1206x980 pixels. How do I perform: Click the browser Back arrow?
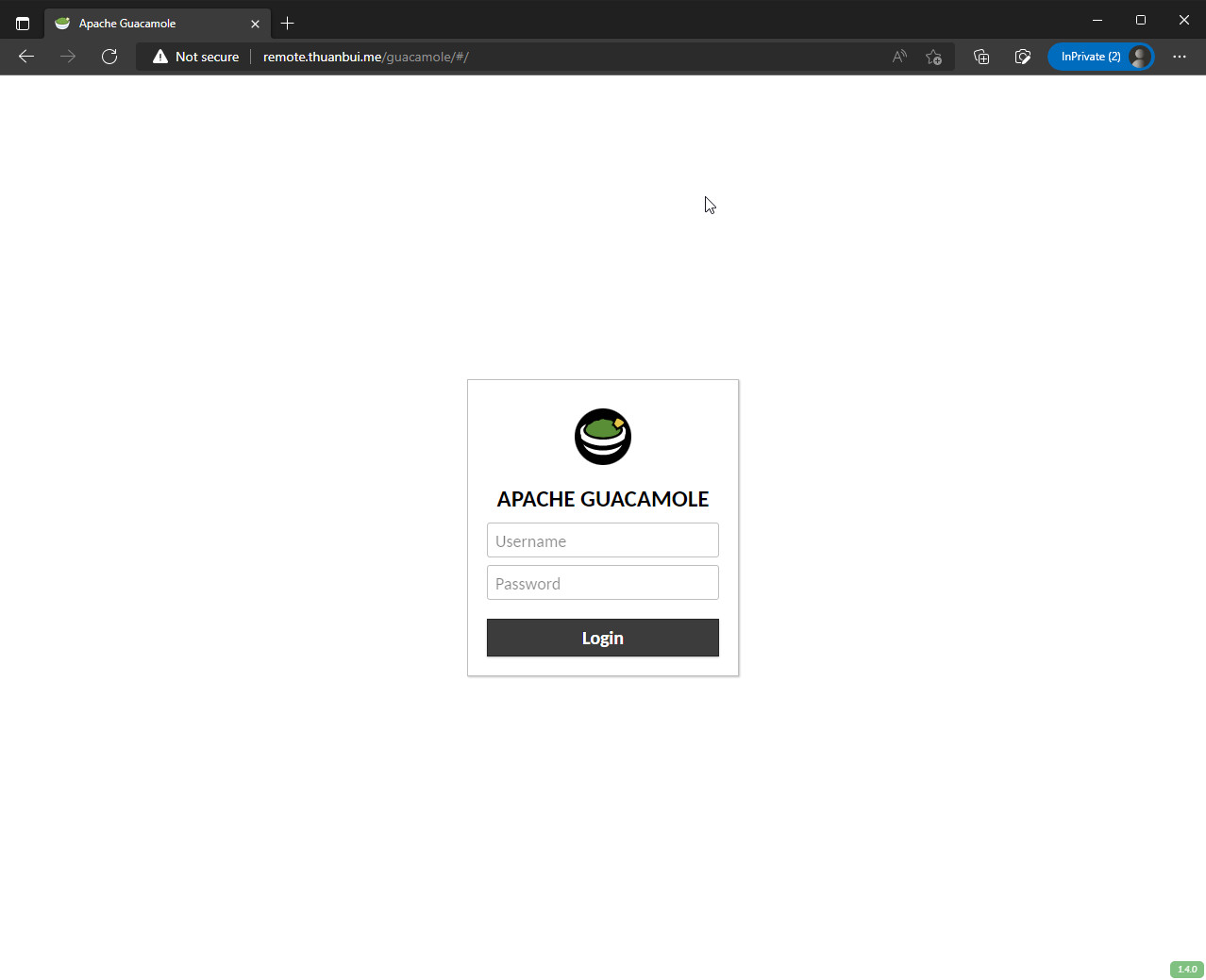pos(26,57)
